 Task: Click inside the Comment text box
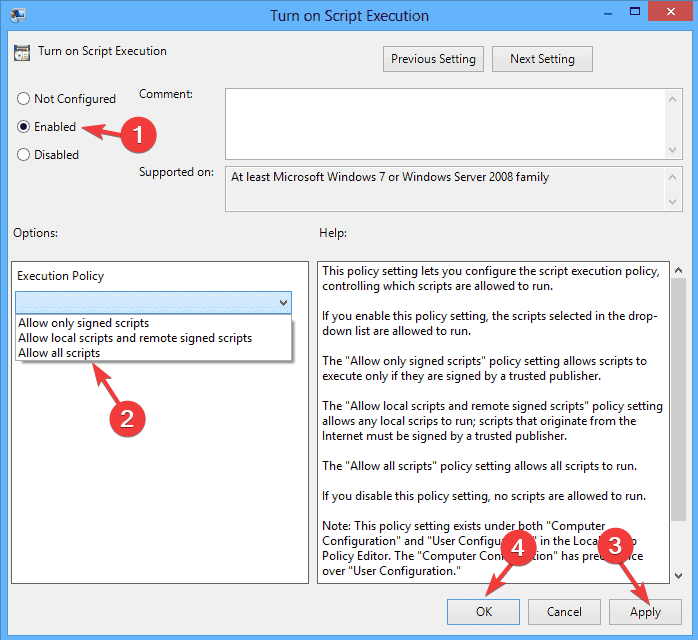click(445, 124)
